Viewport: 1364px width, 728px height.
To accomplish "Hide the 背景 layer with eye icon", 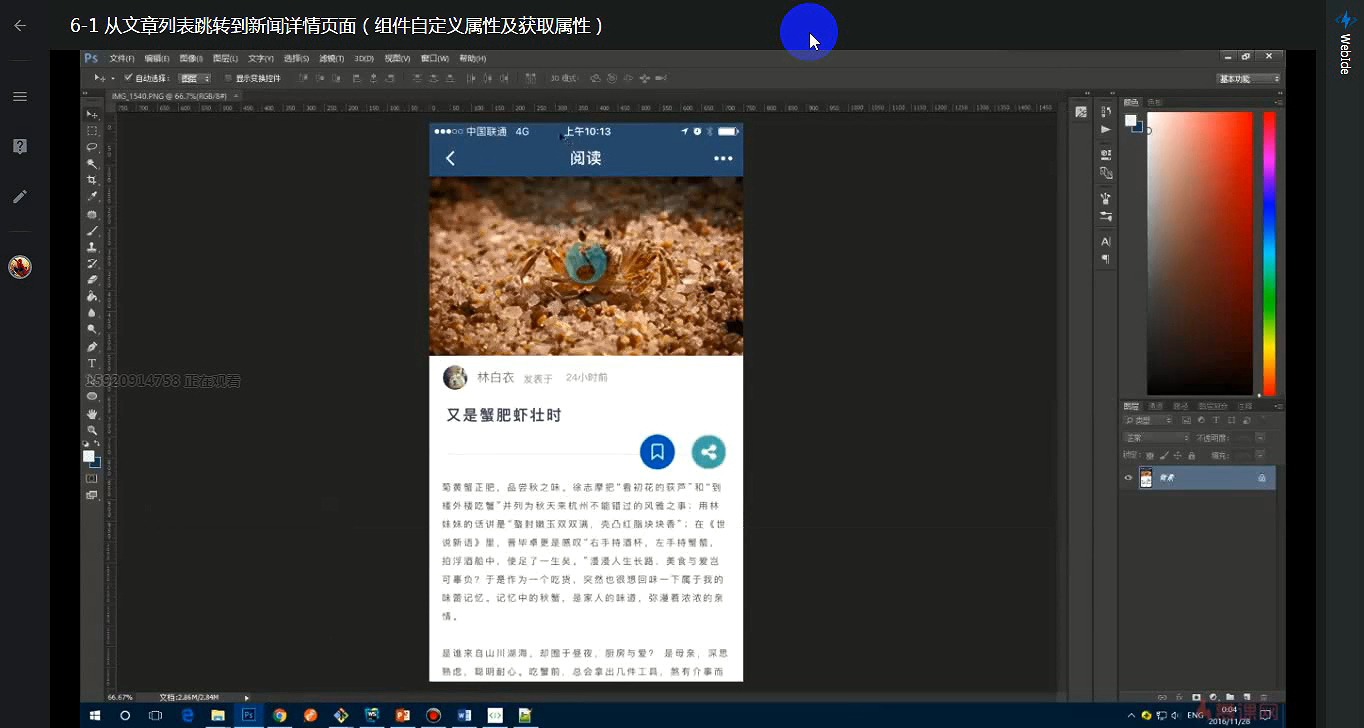I will point(1128,478).
